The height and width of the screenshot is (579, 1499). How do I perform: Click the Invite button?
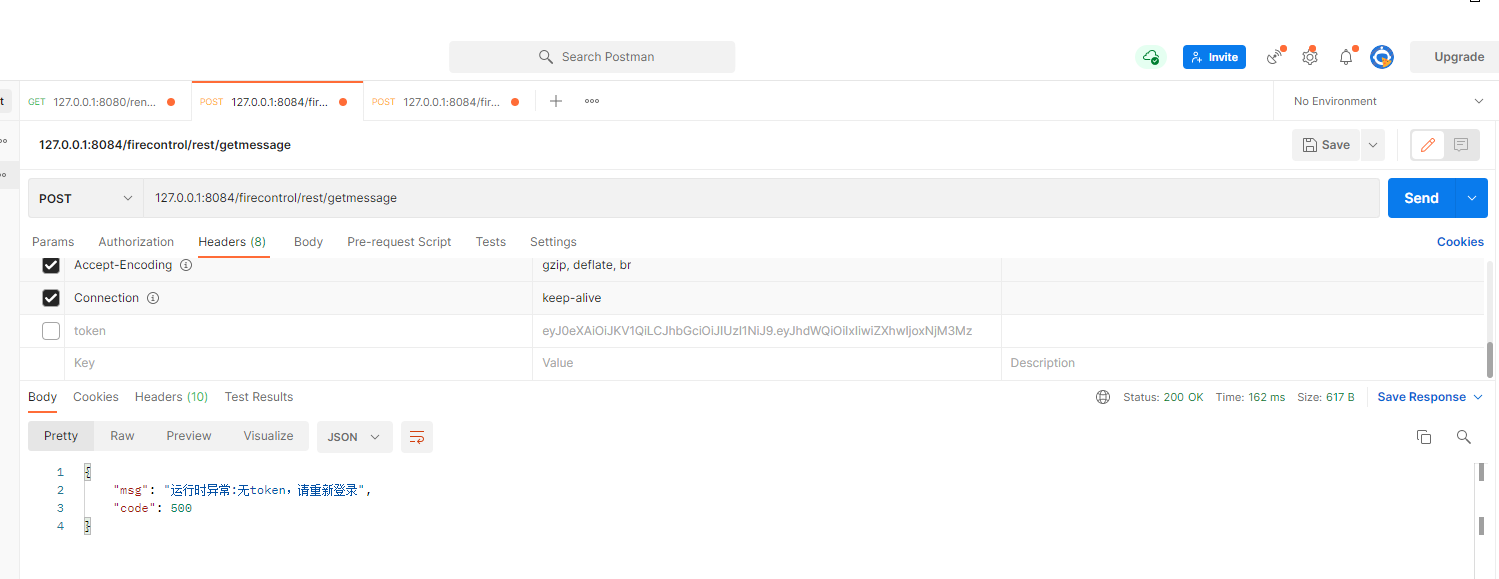[x=1214, y=57]
